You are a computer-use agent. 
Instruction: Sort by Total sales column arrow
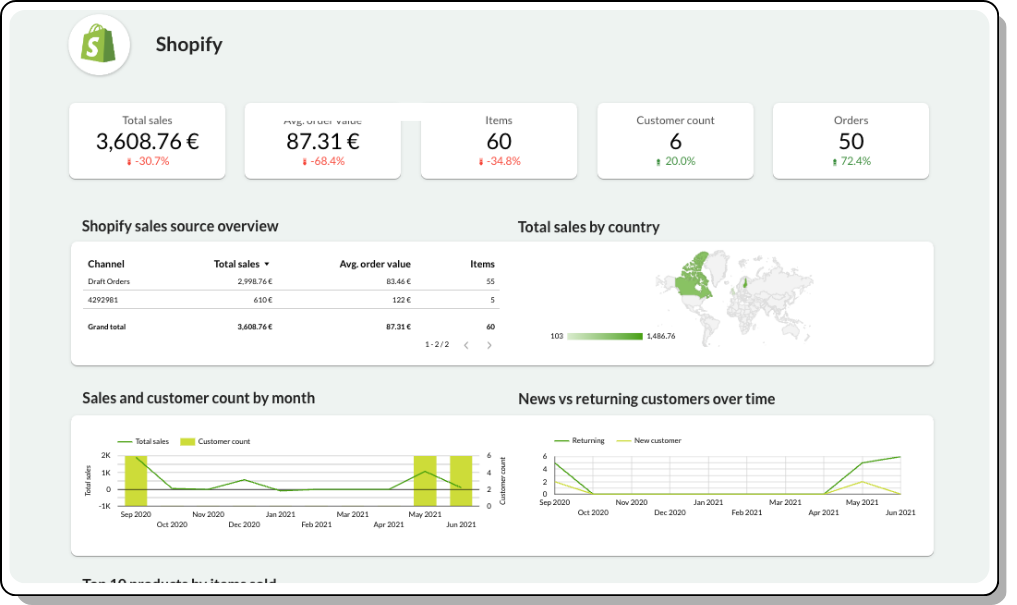[267, 264]
